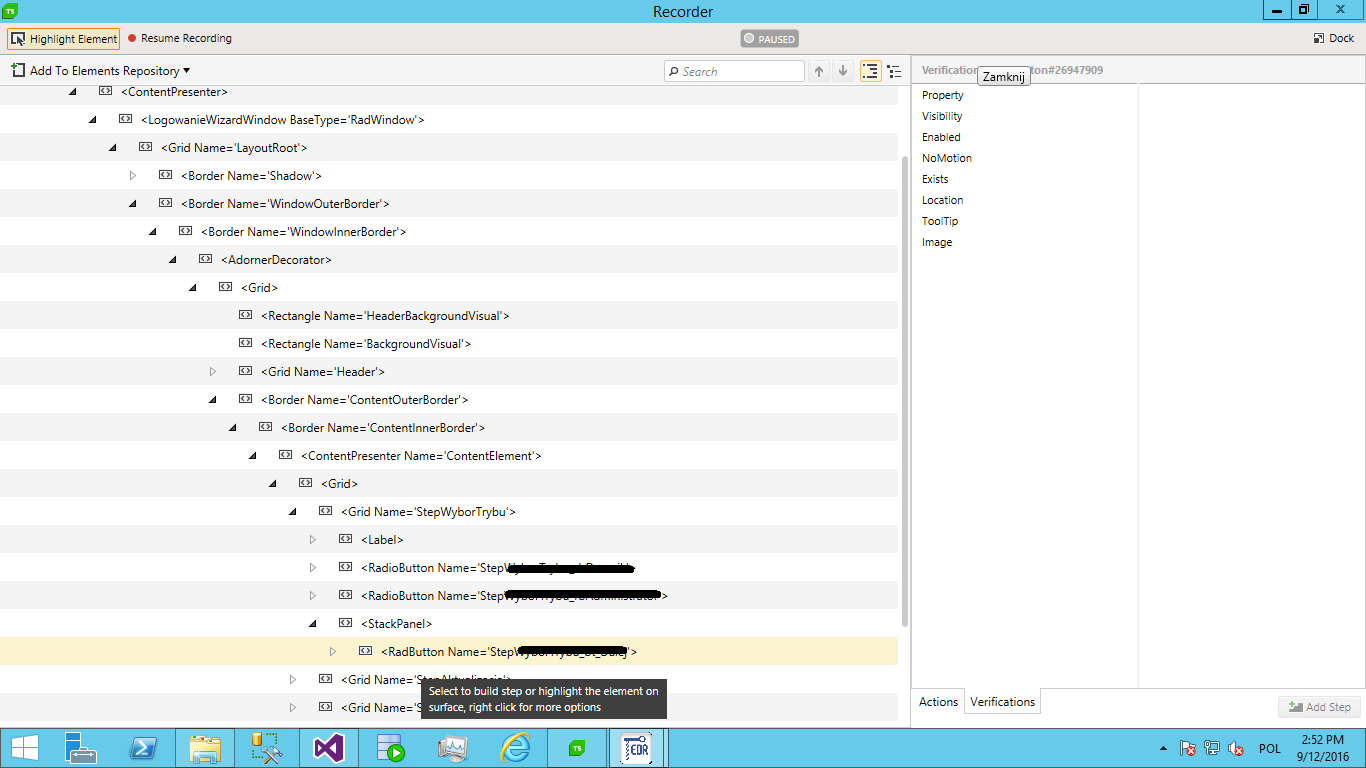This screenshot has height=768, width=1366.
Task: Open Visual Studio from the taskbar
Action: 329,748
